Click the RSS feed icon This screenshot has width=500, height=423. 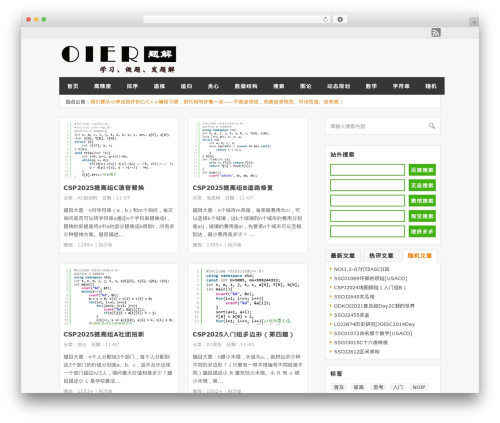[x=436, y=32]
